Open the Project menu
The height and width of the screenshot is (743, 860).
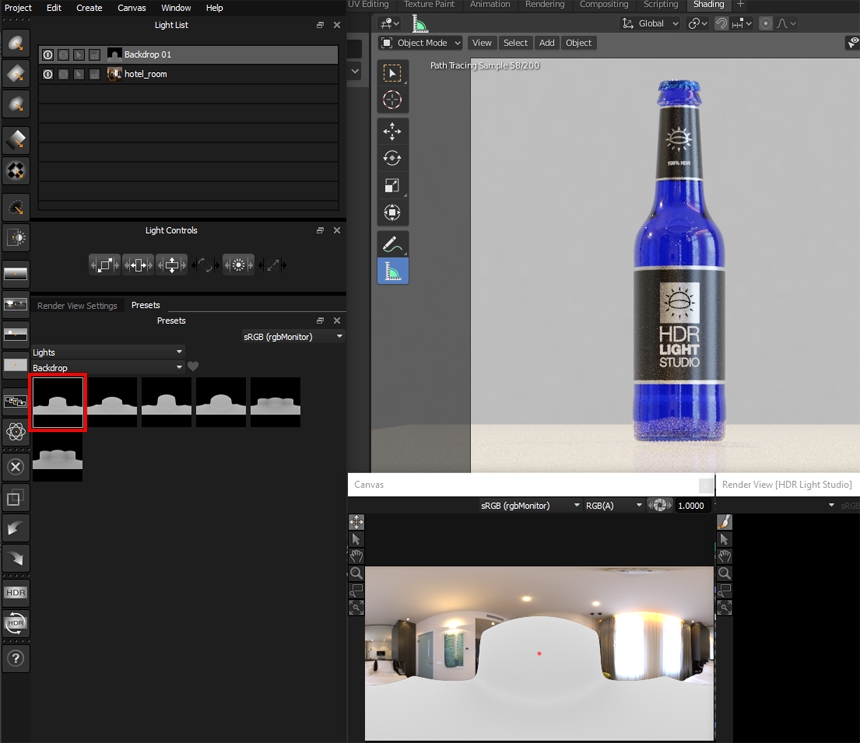pyautogui.click(x=18, y=8)
